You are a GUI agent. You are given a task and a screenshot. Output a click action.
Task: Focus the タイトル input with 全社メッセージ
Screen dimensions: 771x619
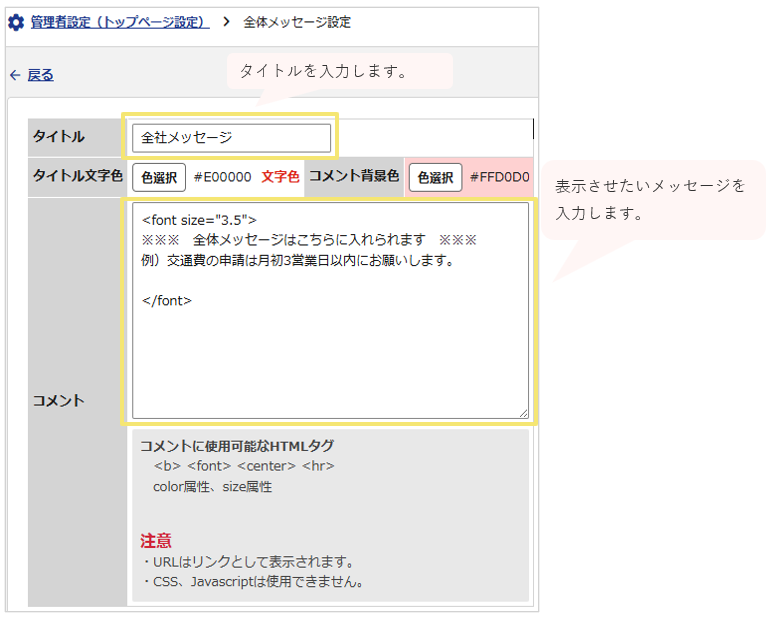(x=232, y=138)
